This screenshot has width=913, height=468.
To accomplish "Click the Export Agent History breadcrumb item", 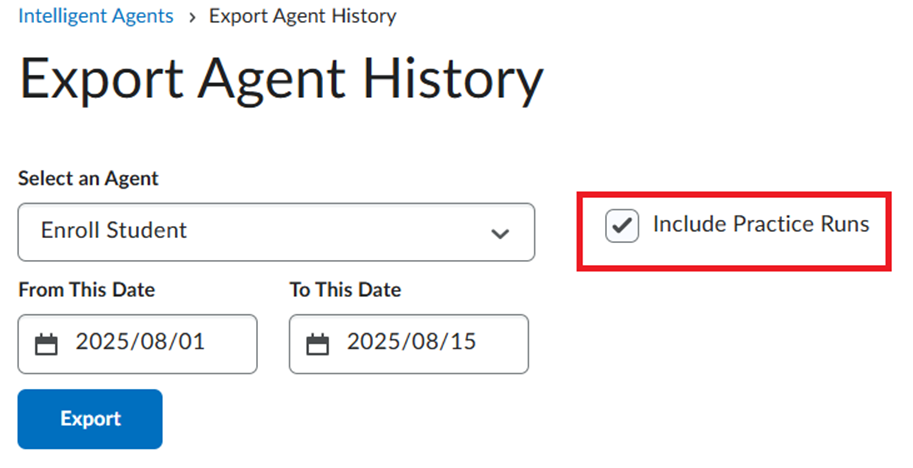I will pos(303,16).
